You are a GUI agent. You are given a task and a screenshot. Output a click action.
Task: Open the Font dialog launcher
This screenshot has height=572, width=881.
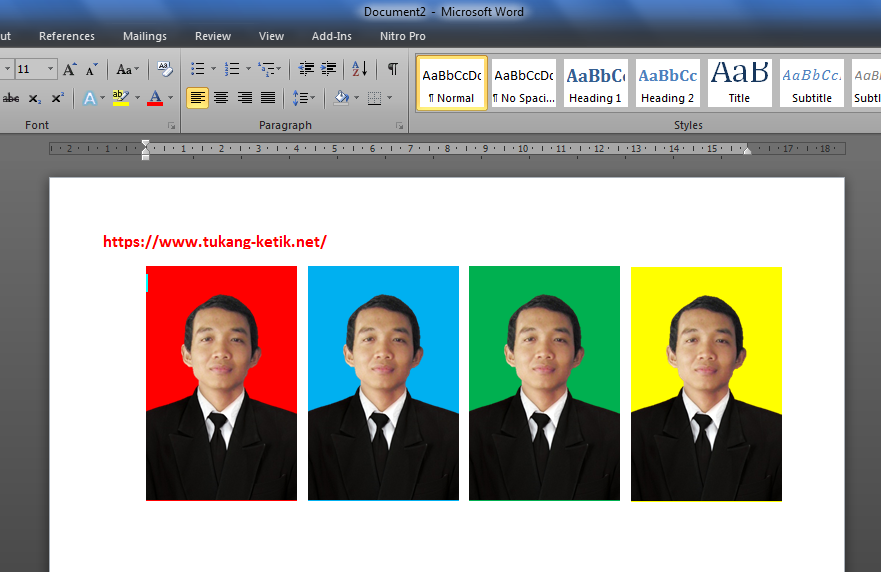coord(171,126)
